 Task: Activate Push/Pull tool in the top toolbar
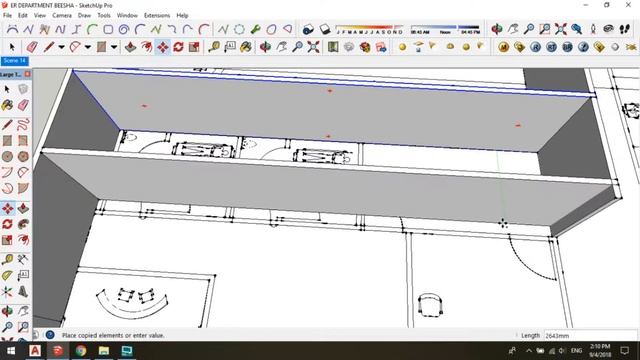click(x=130, y=47)
